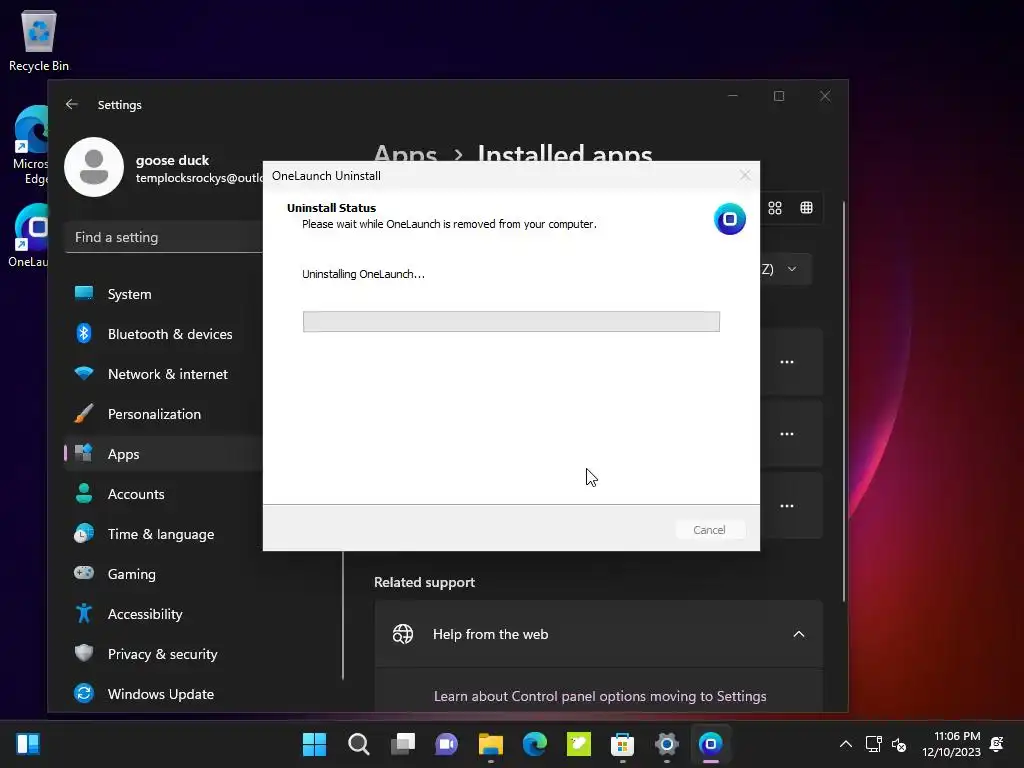Click the Time & language clock icon
The width and height of the screenshot is (1024, 768).
point(84,534)
